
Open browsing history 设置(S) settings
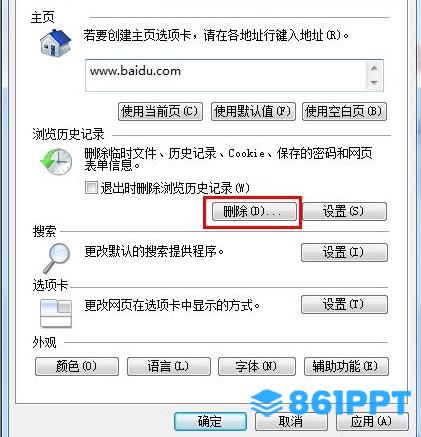click(344, 212)
